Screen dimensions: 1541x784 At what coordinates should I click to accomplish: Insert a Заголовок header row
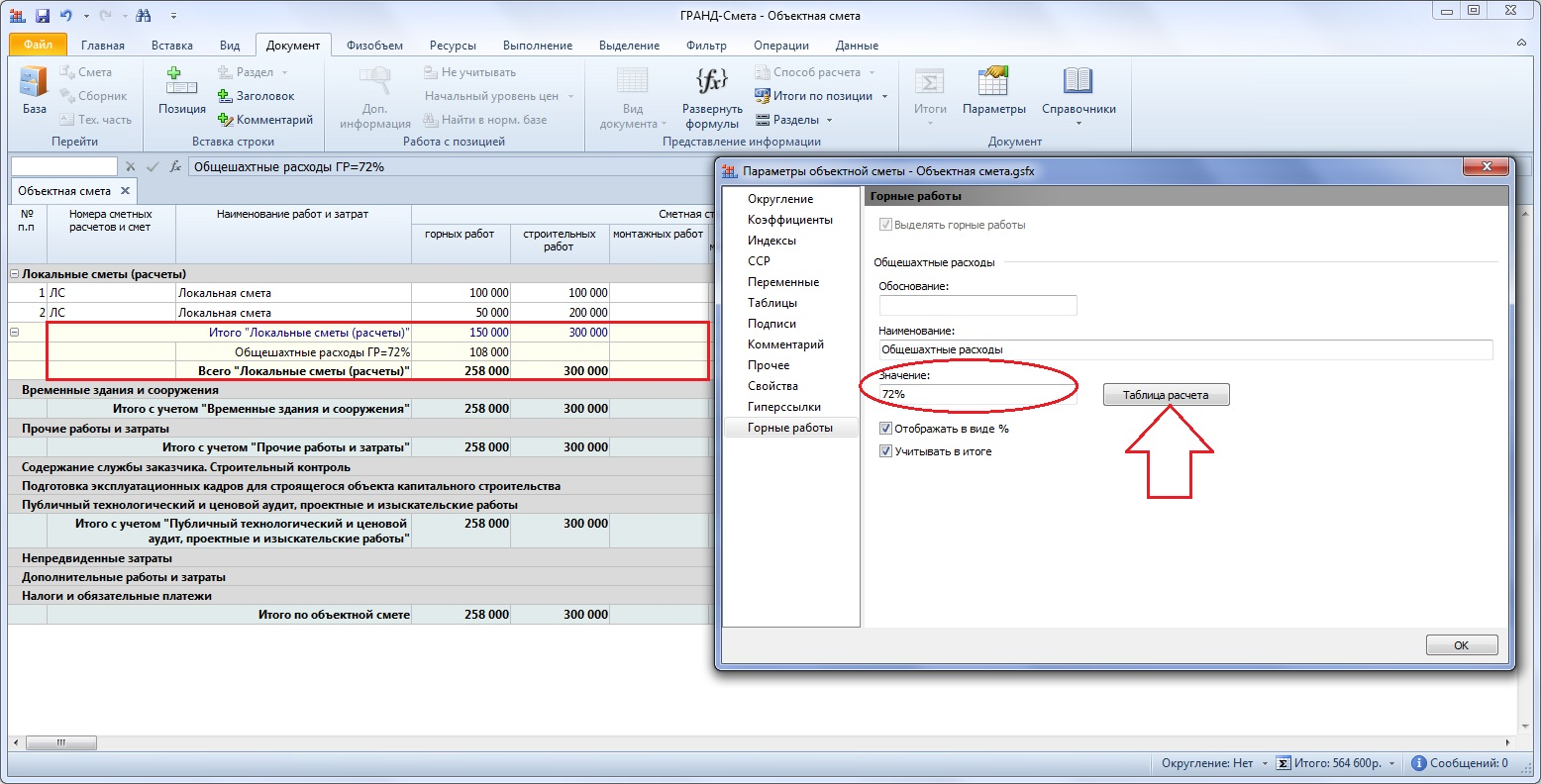click(x=256, y=96)
